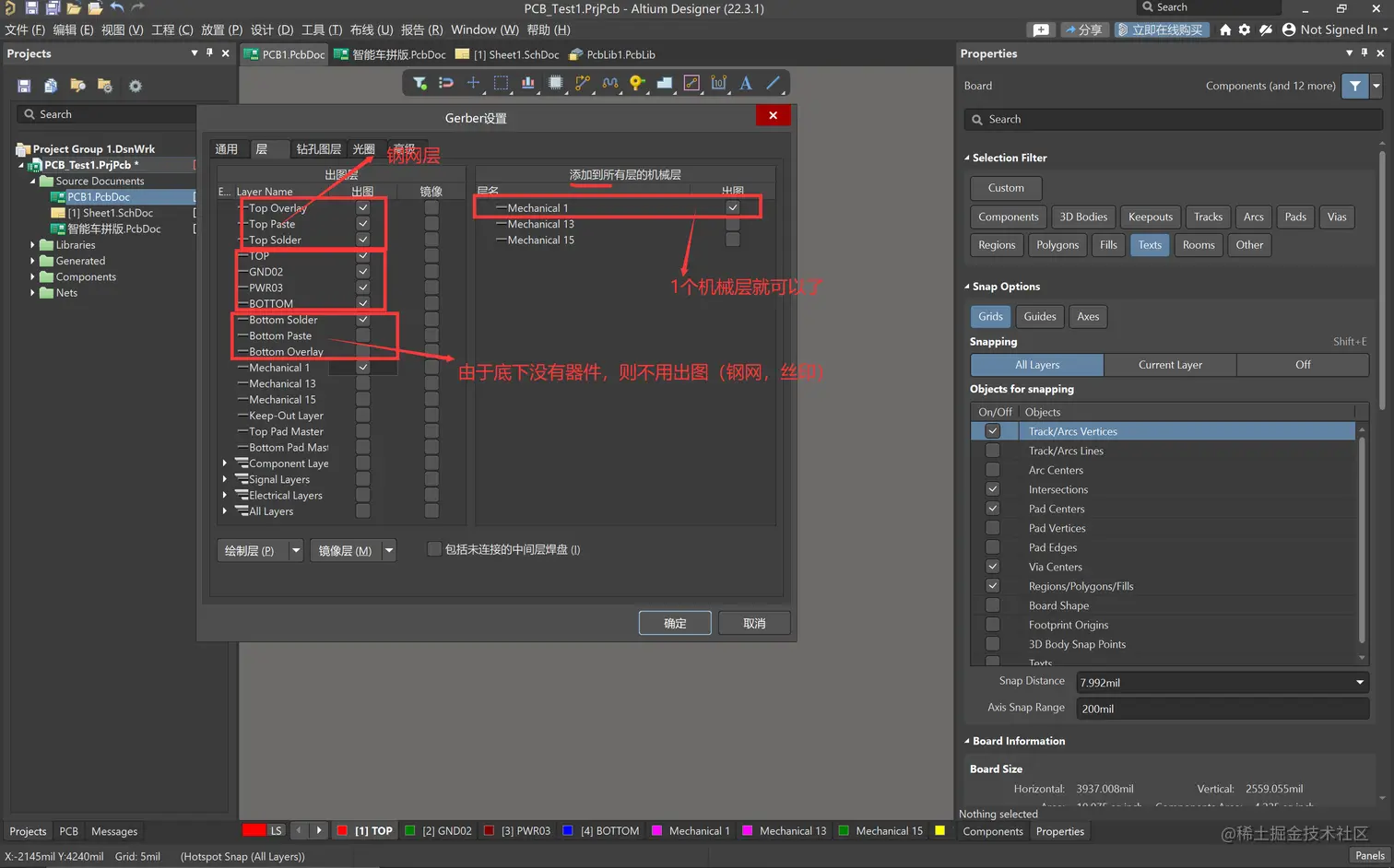This screenshot has width=1394, height=868.
Task: Select the place component chip icon
Action: tap(555, 83)
